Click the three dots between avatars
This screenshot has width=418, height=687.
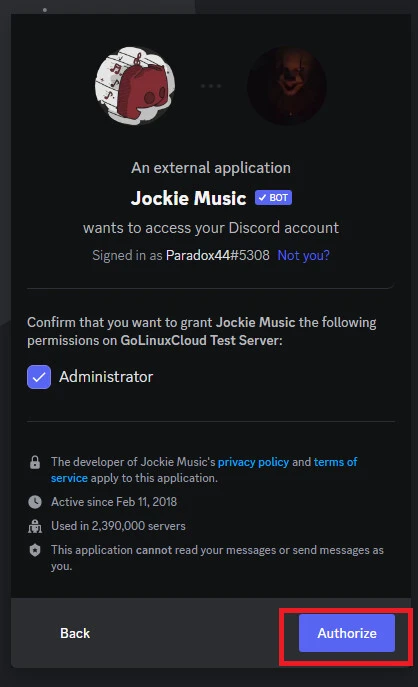pos(211,86)
